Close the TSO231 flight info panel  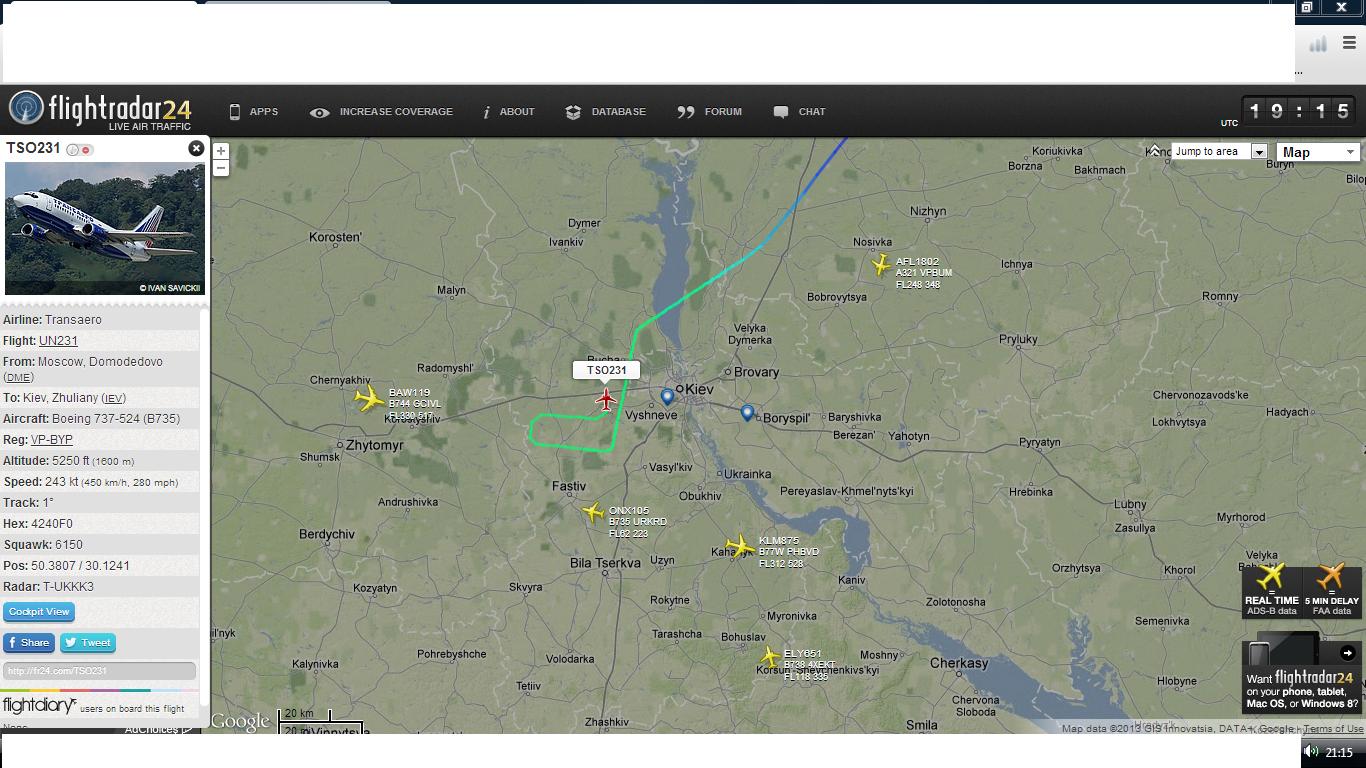[x=196, y=148]
